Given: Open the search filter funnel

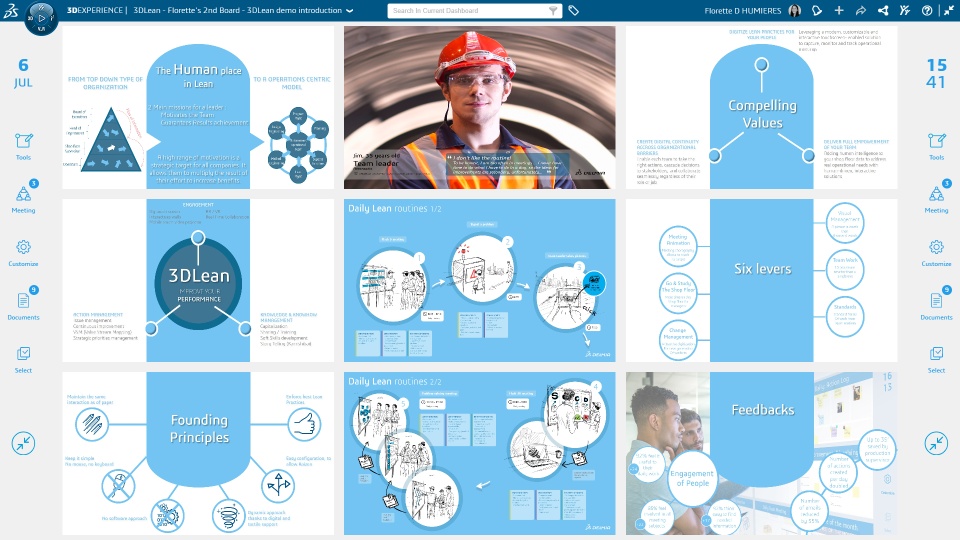Looking at the screenshot, I should point(553,10).
